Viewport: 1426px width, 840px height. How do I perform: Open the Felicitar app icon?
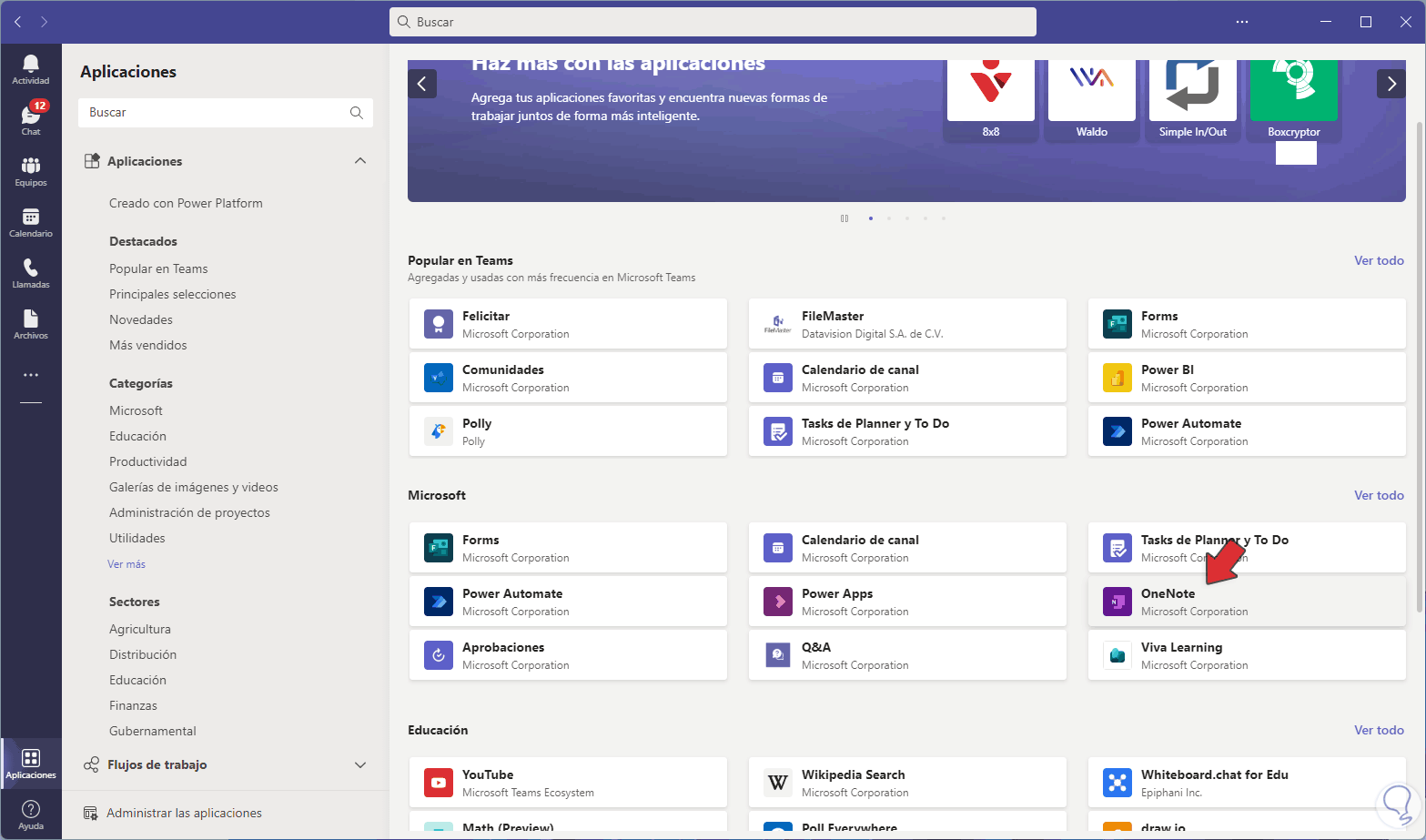coord(439,324)
